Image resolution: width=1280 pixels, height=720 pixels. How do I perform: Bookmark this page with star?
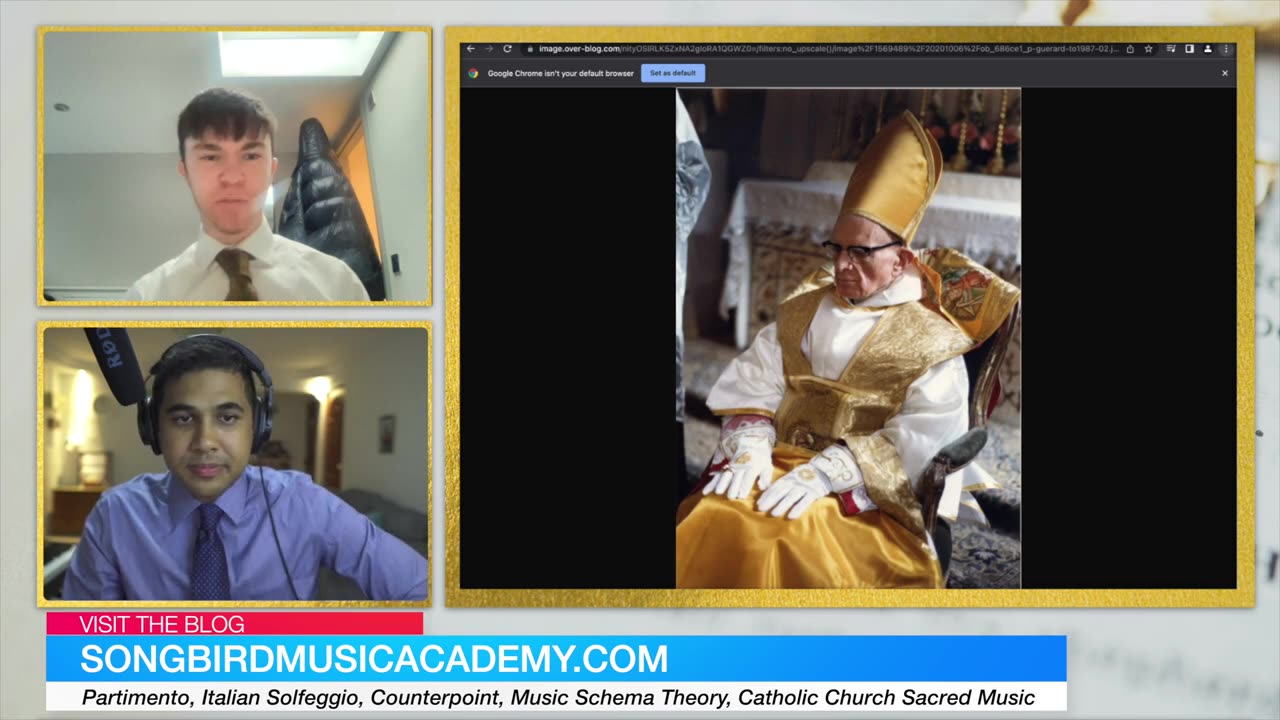tap(1148, 49)
